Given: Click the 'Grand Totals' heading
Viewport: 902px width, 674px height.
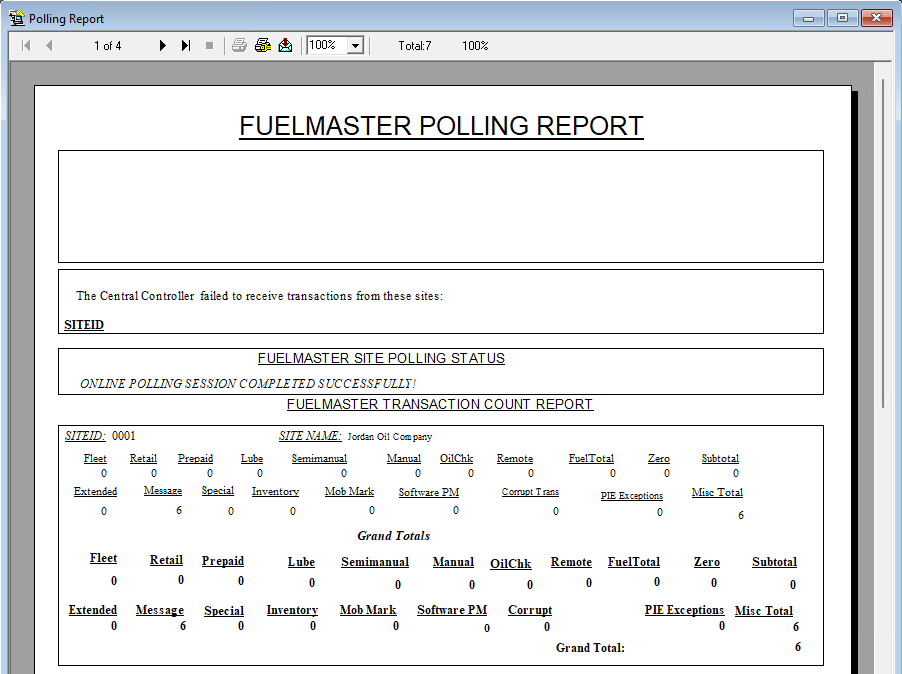Looking at the screenshot, I should click(393, 535).
